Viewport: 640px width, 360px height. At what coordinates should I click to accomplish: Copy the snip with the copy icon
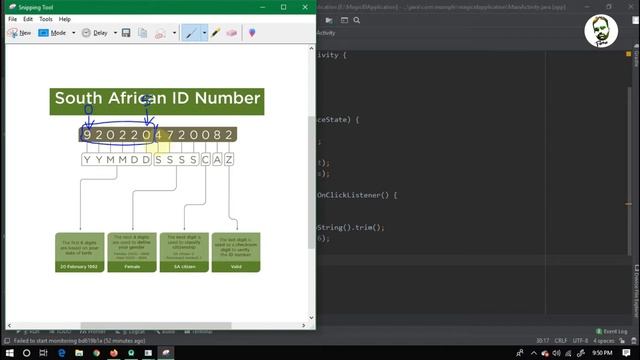pyautogui.click(x=142, y=33)
